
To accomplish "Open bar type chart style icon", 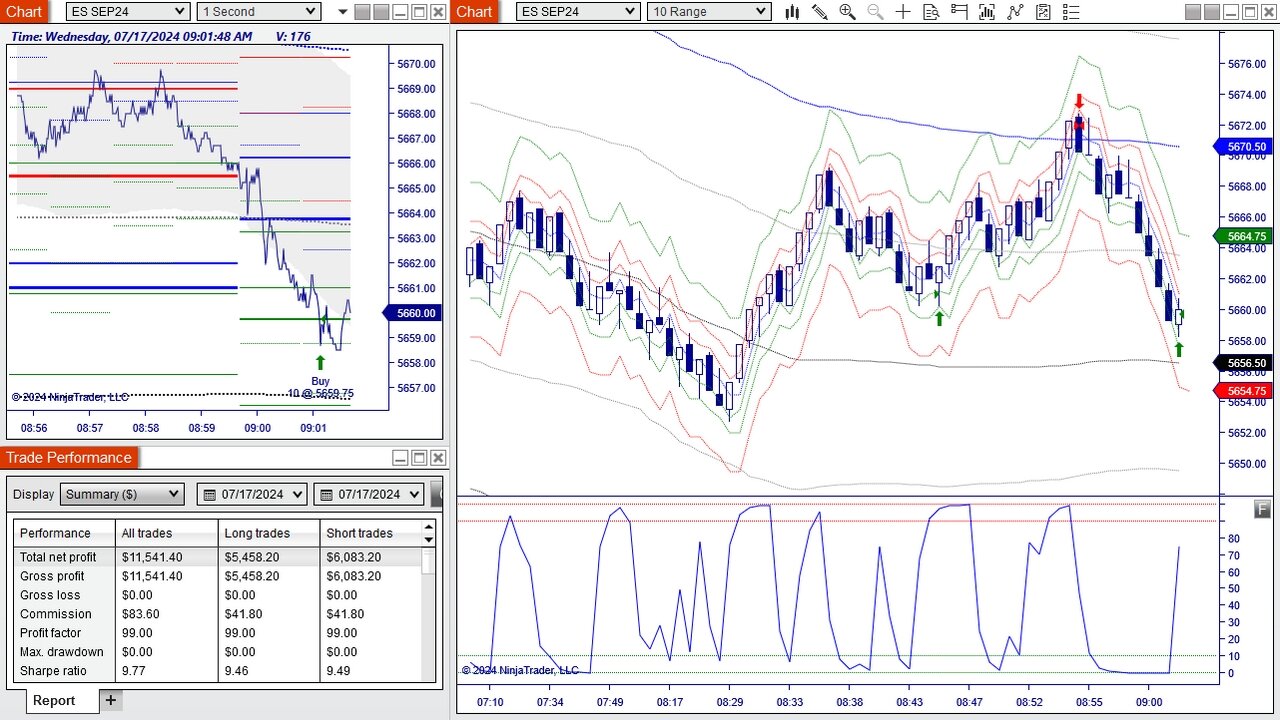I will pyautogui.click(x=792, y=12).
